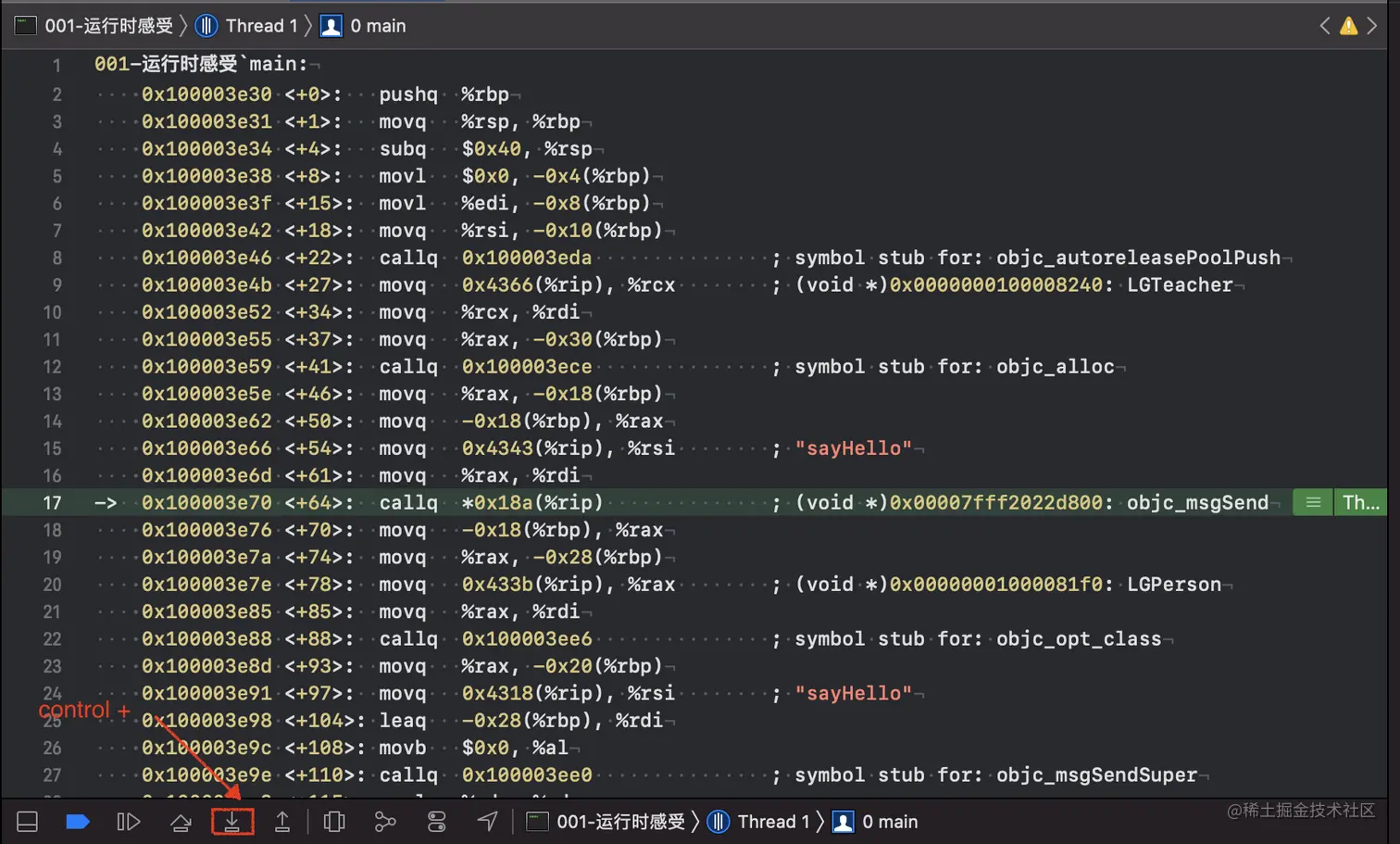Image resolution: width=1400 pixels, height=844 pixels.
Task: Go back using the top-right left chevron
Action: [1325, 26]
